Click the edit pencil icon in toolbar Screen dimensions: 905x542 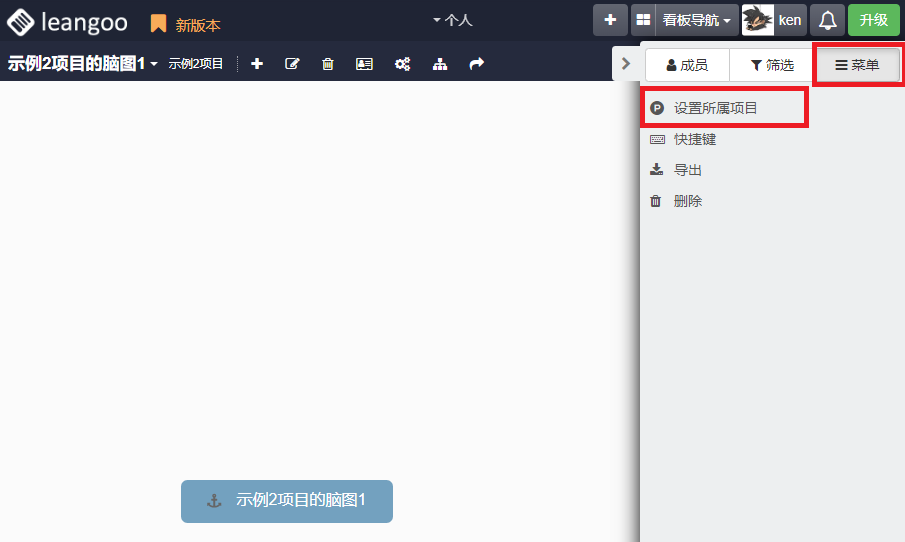pos(292,64)
